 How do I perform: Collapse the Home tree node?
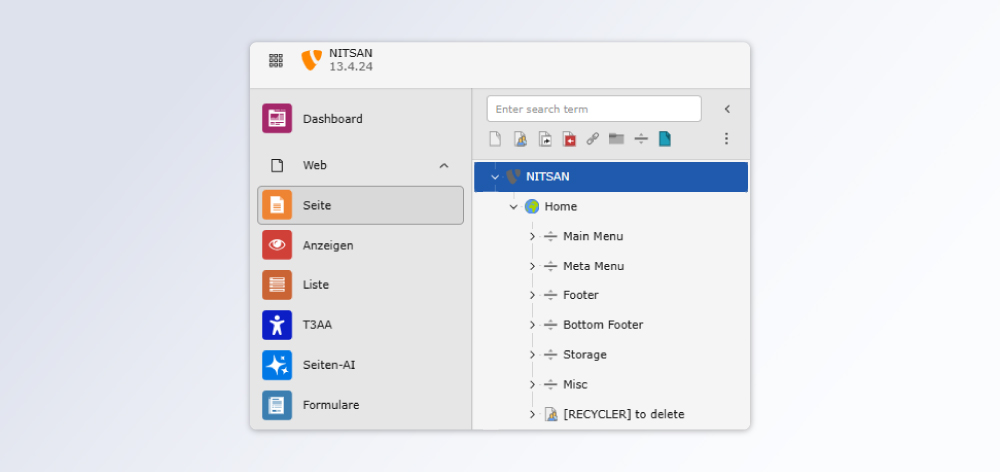coord(514,207)
